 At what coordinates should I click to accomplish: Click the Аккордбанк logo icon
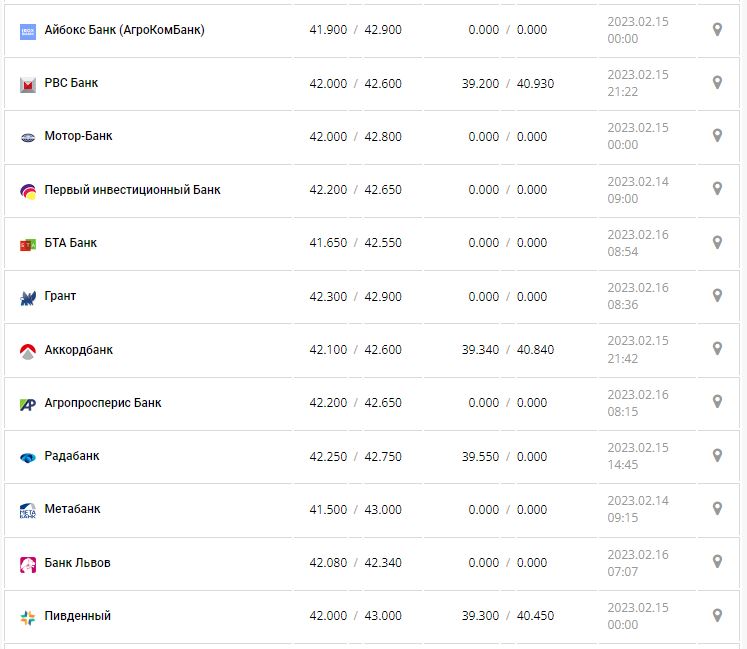tap(28, 351)
